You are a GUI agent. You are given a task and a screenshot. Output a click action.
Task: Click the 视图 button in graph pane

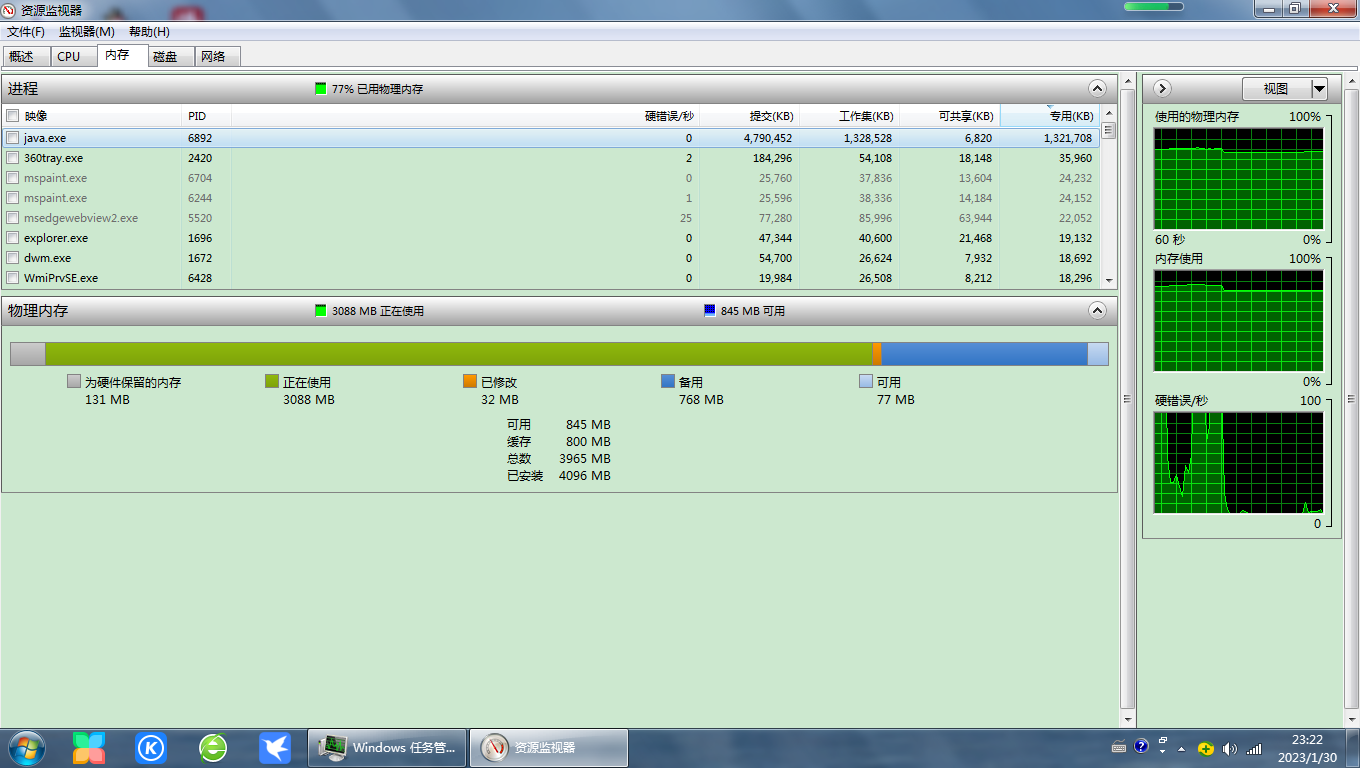1276,89
